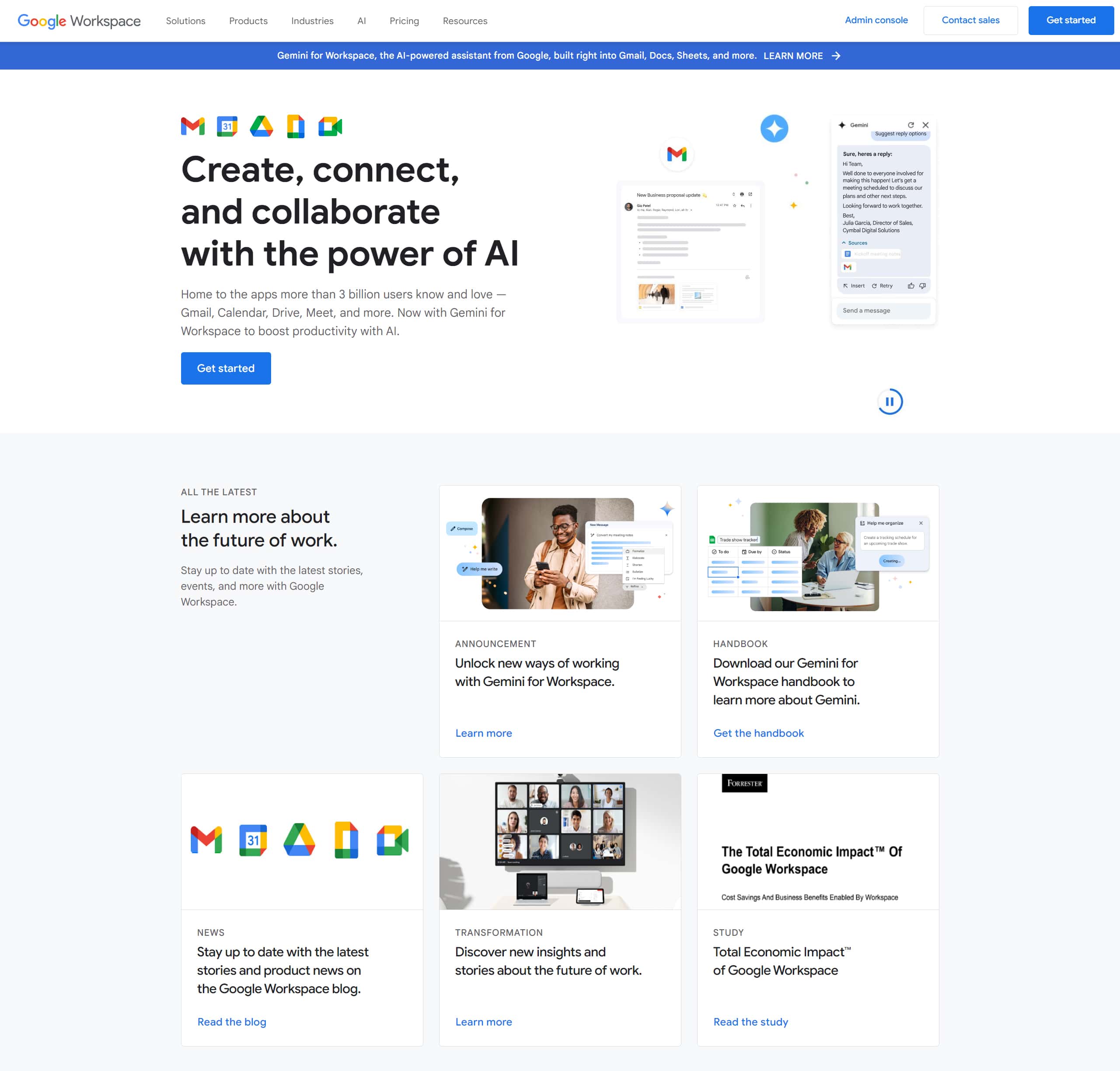Screen dimensions: 1120x1071
Task: Click the round Gmail badge in hero
Action: tap(677, 154)
